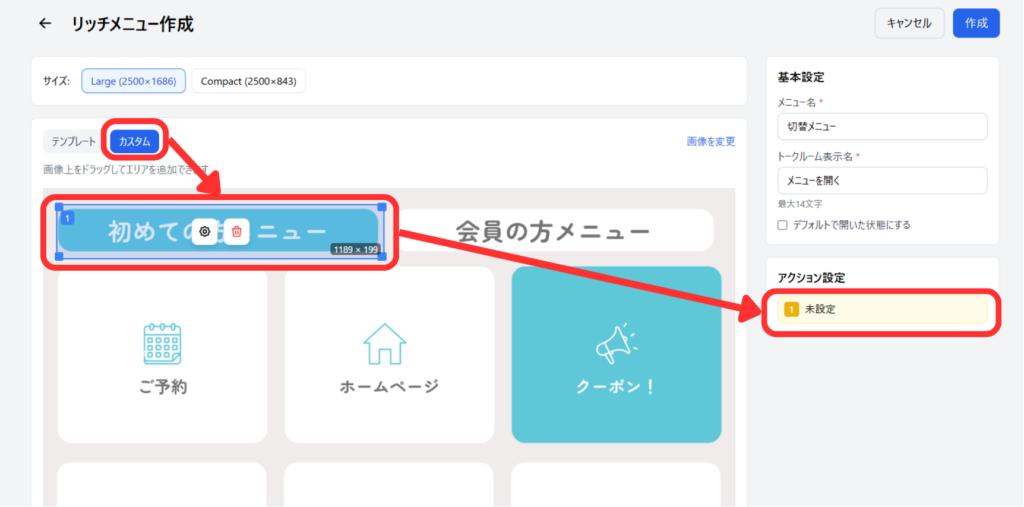Switch to カスタム tab
This screenshot has width=1024, height=507.
[135, 142]
